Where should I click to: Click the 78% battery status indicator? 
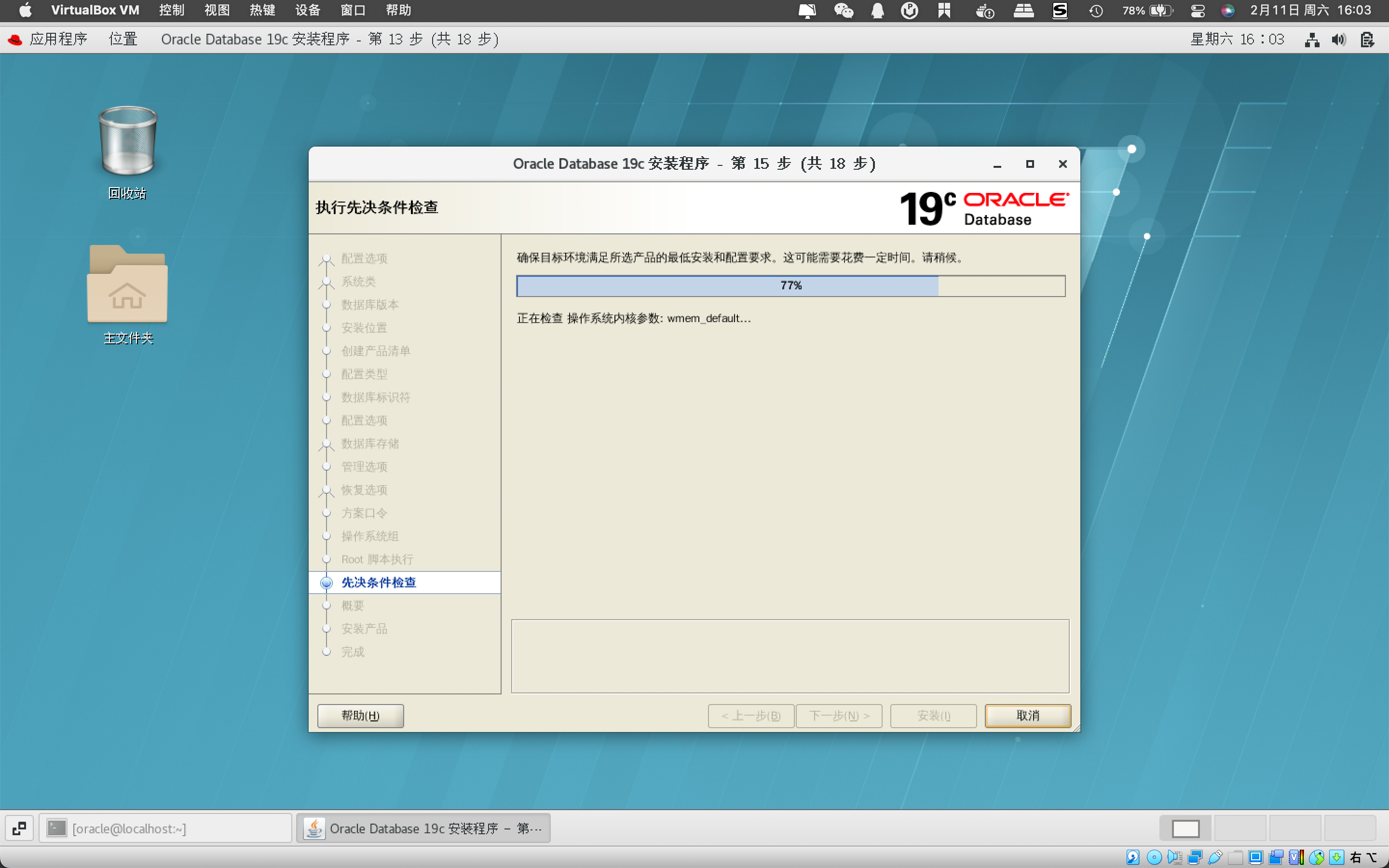click(1147, 10)
